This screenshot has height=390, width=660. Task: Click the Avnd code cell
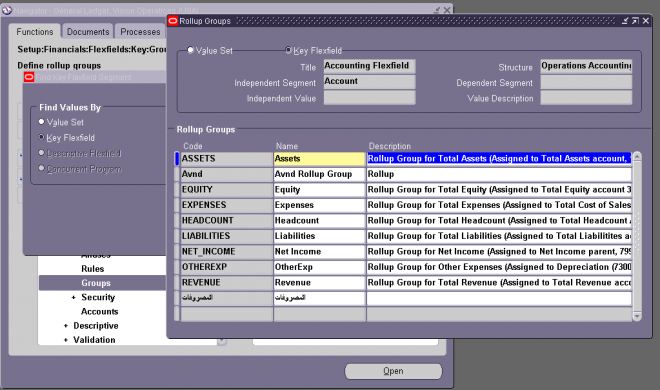[x=226, y=174]
